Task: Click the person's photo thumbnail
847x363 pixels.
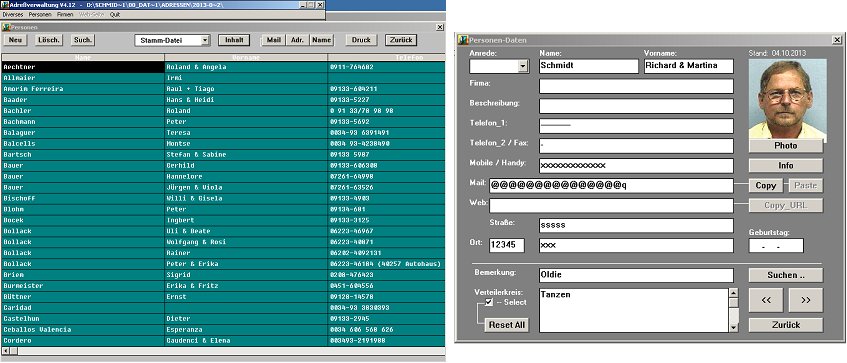Action: pyautogui.click(x=787, y=98)
